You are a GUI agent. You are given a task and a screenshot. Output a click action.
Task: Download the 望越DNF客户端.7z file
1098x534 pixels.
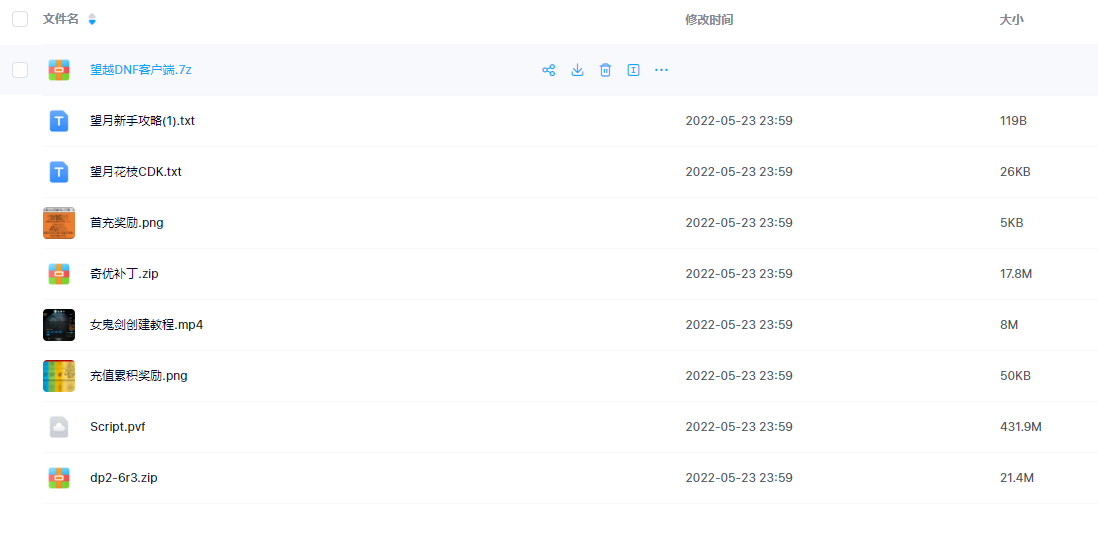pyautogui.click(x=577, y=70)
